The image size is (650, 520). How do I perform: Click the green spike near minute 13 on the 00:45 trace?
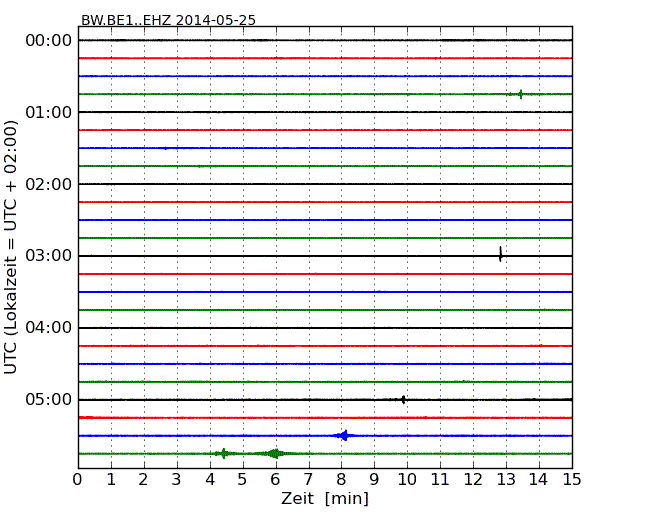pos(520,94)
